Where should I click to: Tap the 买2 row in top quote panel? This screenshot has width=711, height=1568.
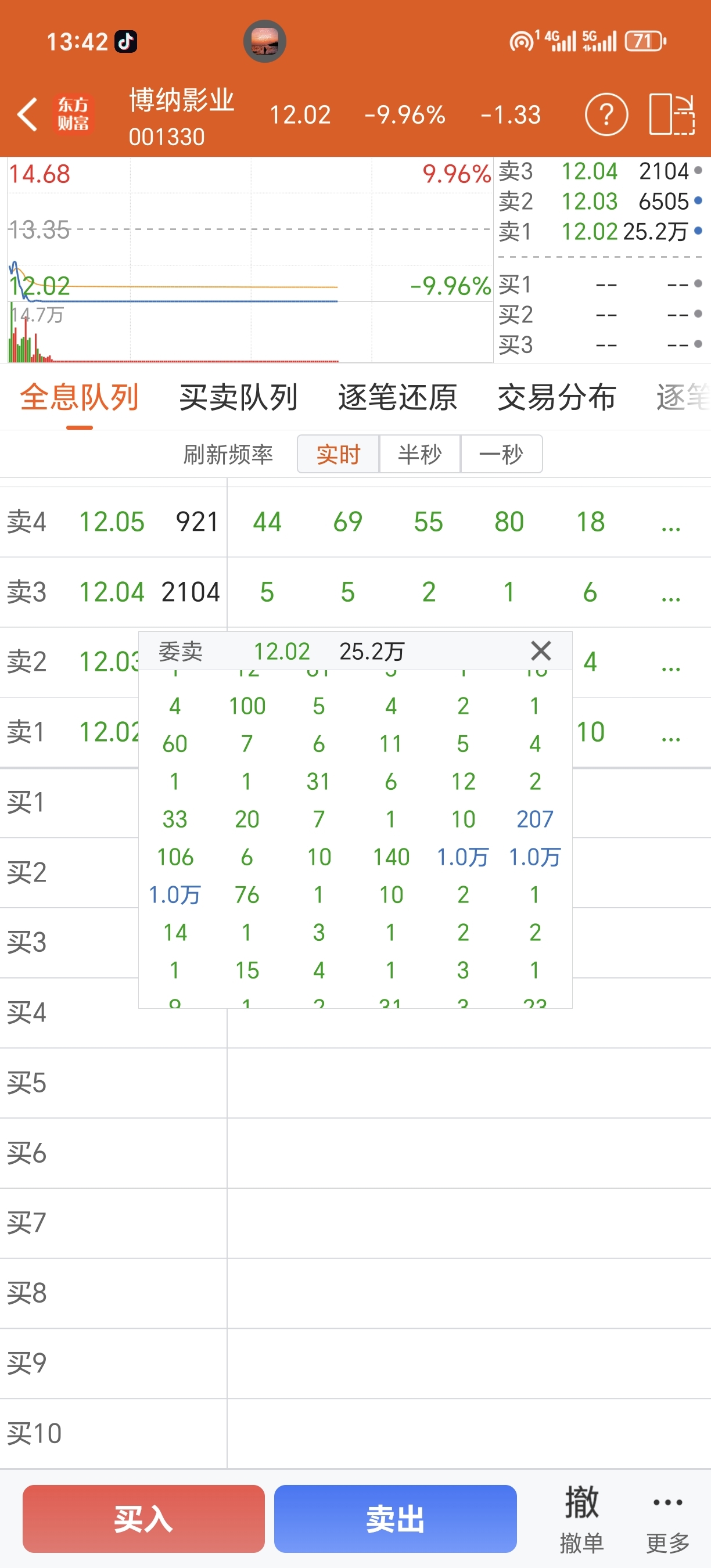599,315
